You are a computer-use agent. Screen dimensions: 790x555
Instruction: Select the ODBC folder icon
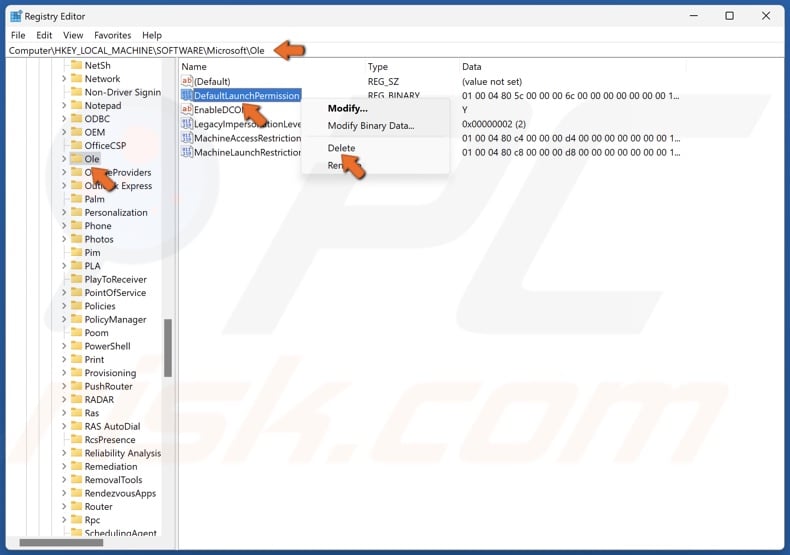(x=77, y=118)
